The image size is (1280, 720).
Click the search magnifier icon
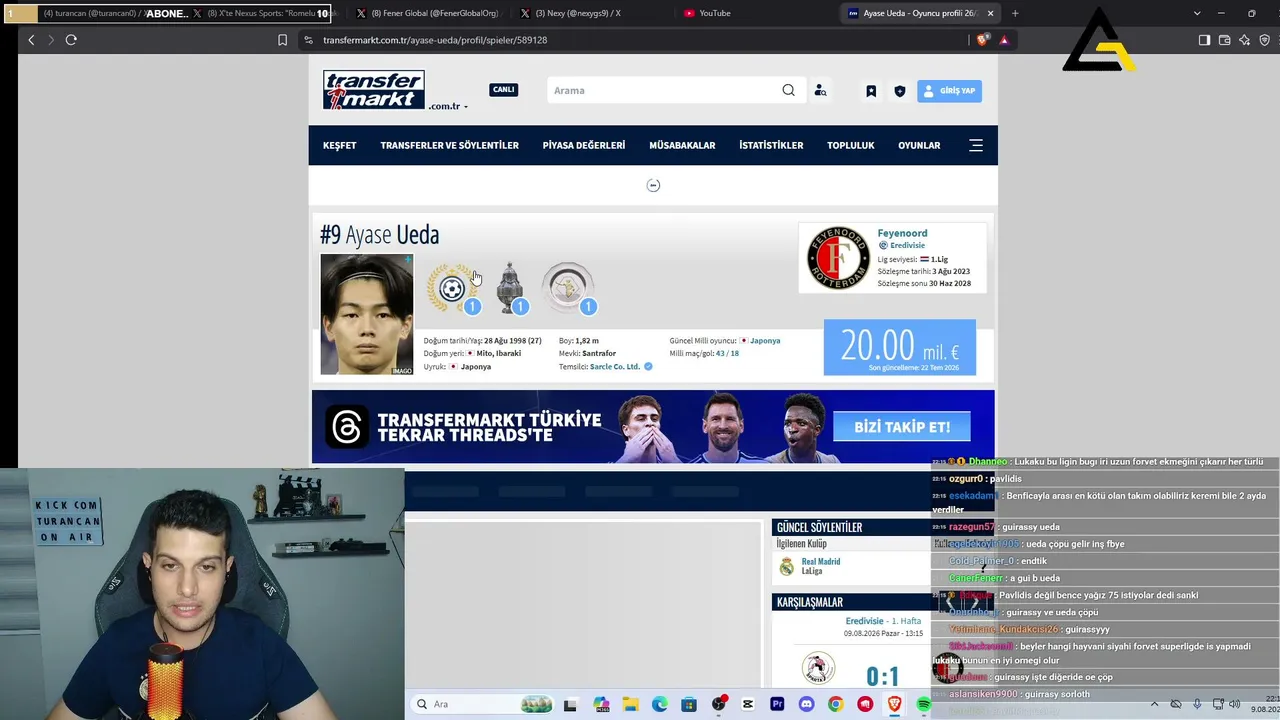[788, 90]
